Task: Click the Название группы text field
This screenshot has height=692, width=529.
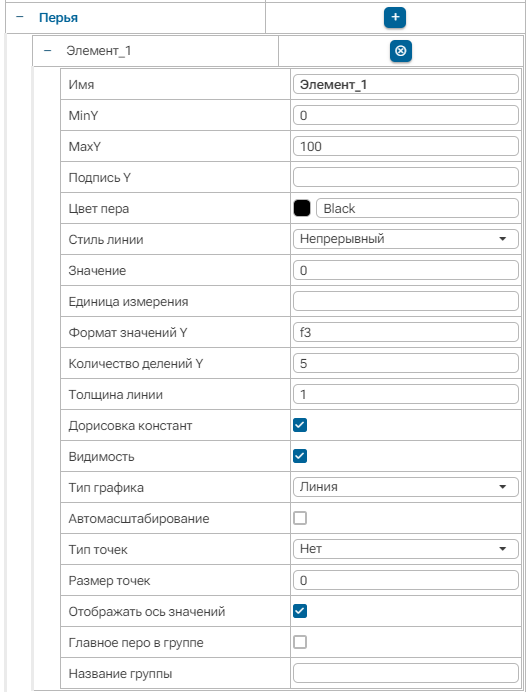Action: tap(405, 673)
